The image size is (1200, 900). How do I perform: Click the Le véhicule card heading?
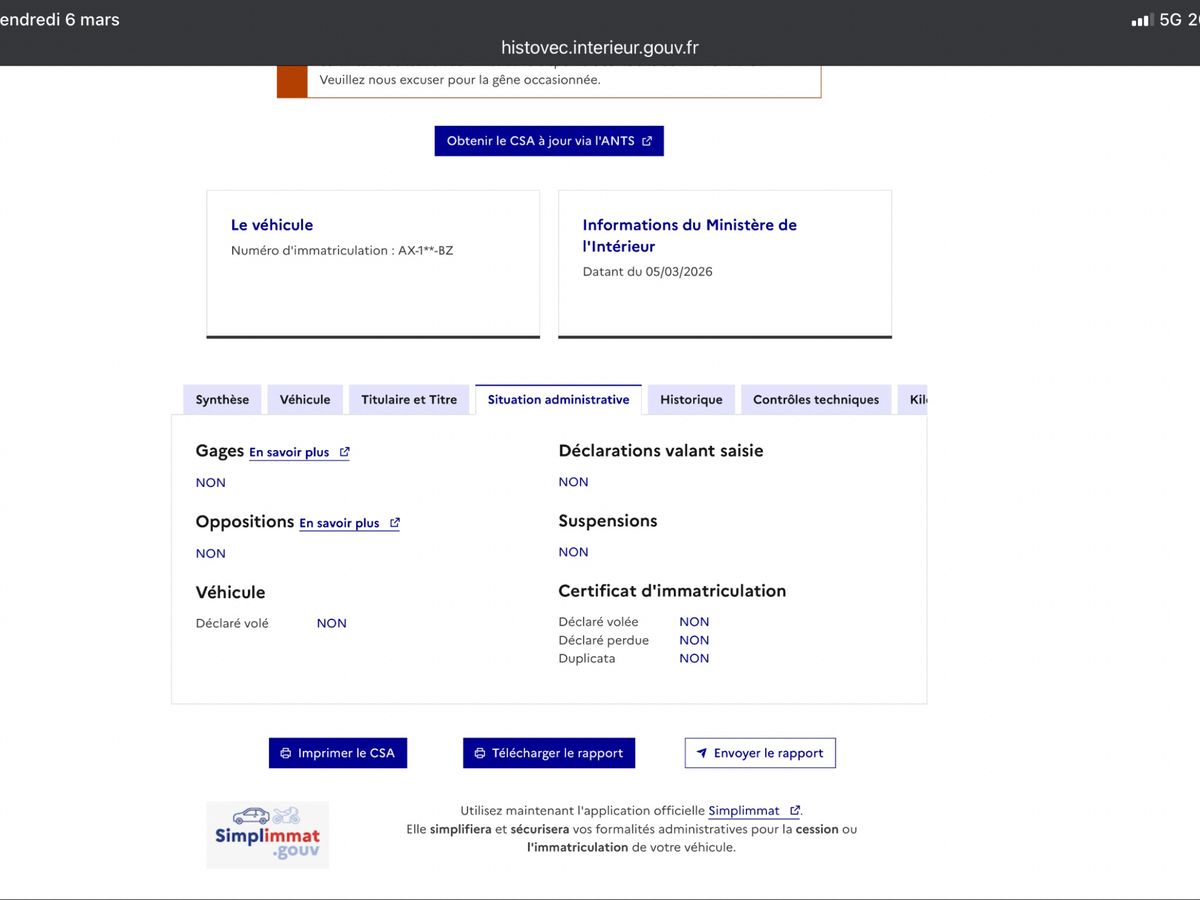coord(272,225)
